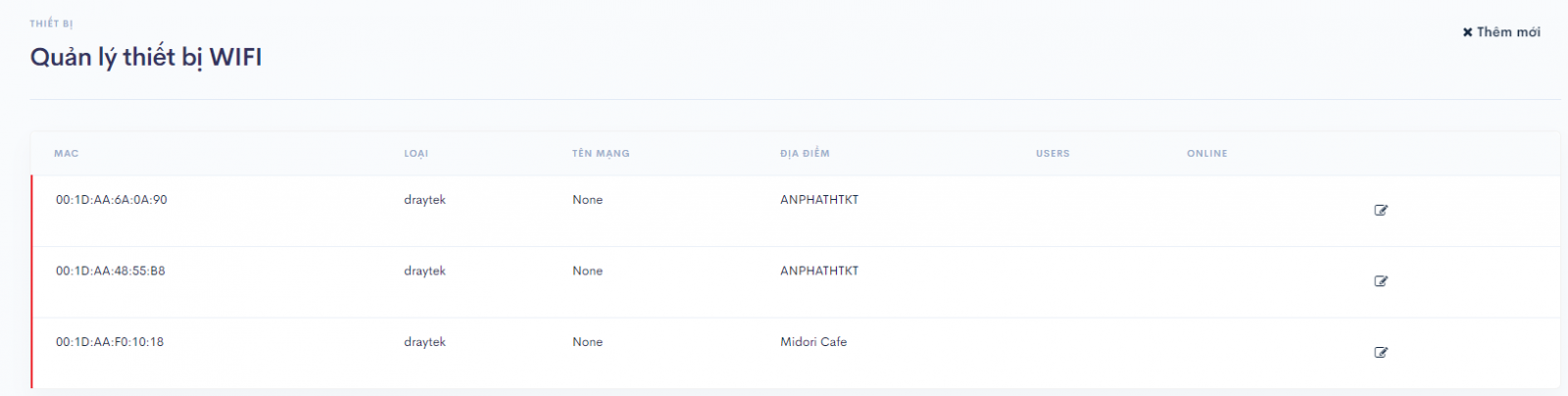The image size is (1568, 396).
Task: Click the TÊN MẠNG column header
Action: pos(601,154)
